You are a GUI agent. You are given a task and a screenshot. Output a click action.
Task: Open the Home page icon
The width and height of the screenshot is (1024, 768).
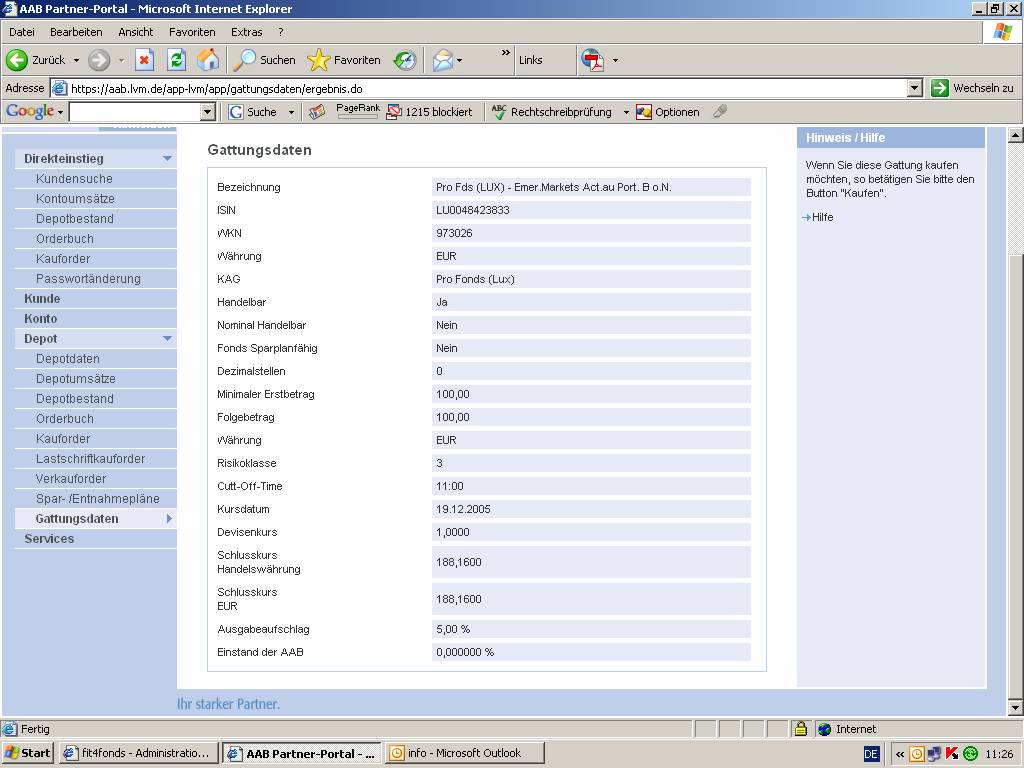click(x=208, y=60)
